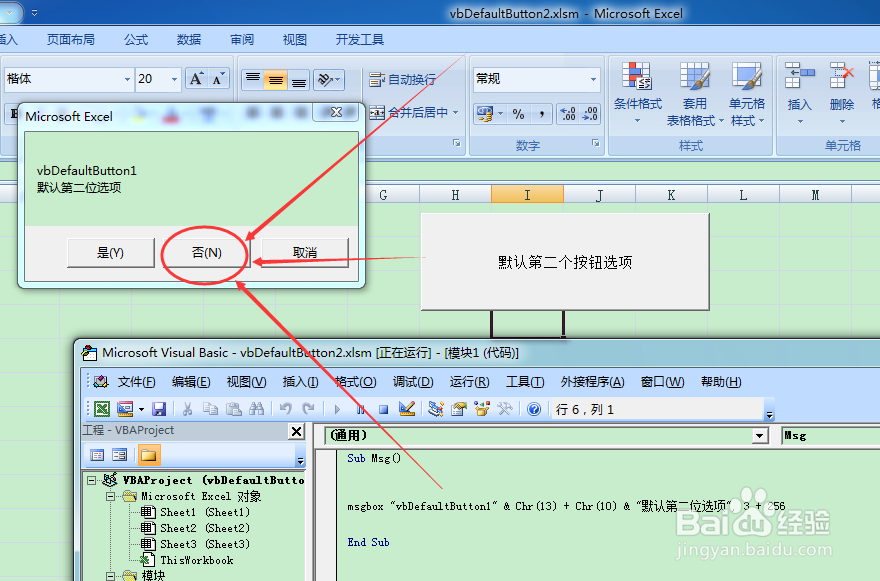Click the Top Align icon in Excel ribbon
Screen dimensions: 880x581
click(x=253, y=79)
